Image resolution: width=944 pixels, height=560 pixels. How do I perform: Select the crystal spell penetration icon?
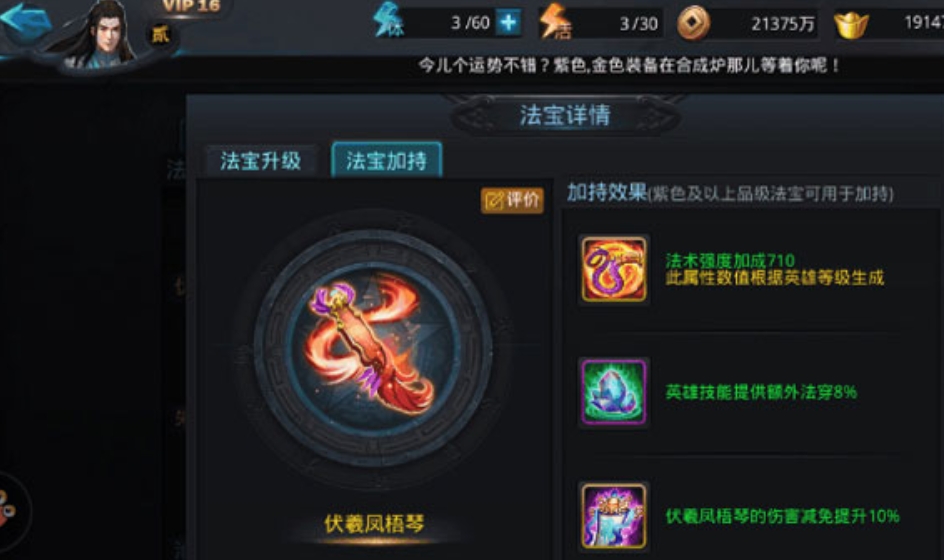(614, 392)
